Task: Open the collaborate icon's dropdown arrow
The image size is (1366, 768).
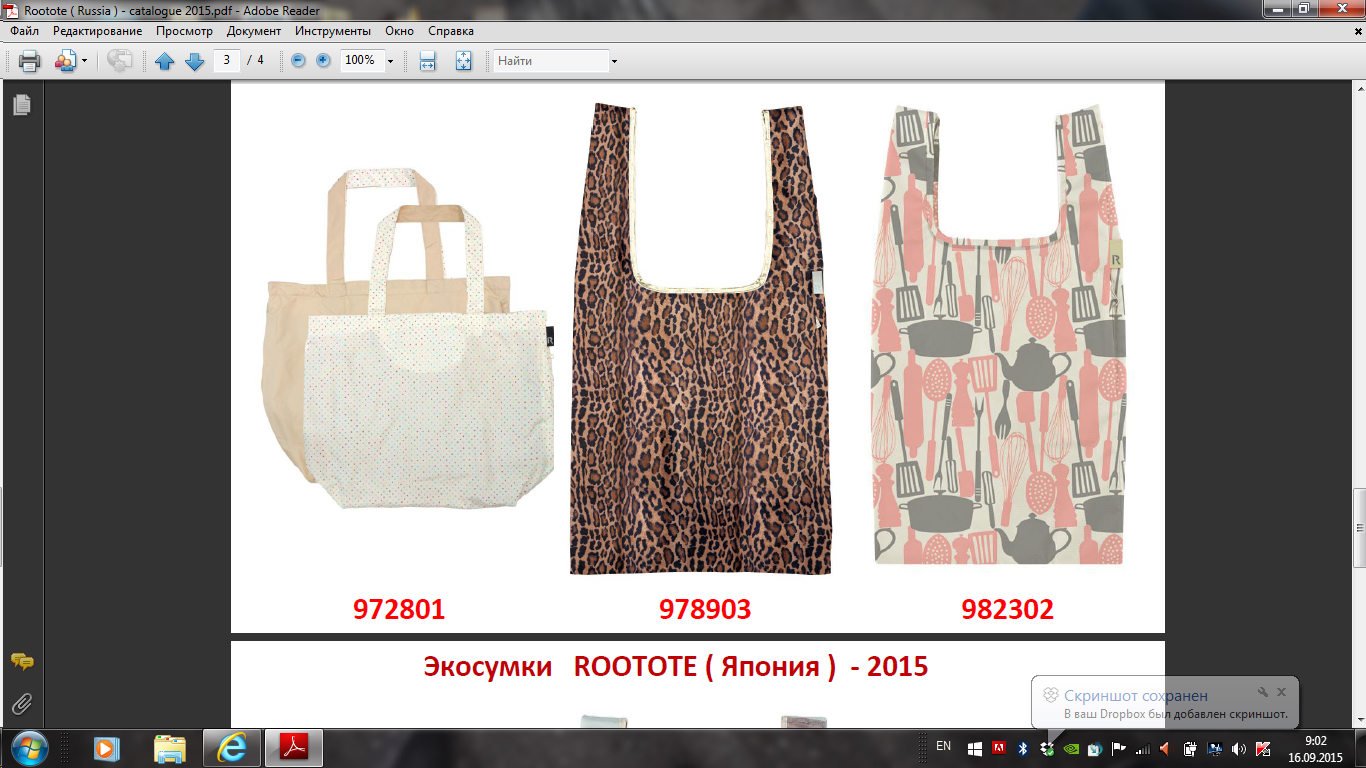Action: [x=84, y=61]
